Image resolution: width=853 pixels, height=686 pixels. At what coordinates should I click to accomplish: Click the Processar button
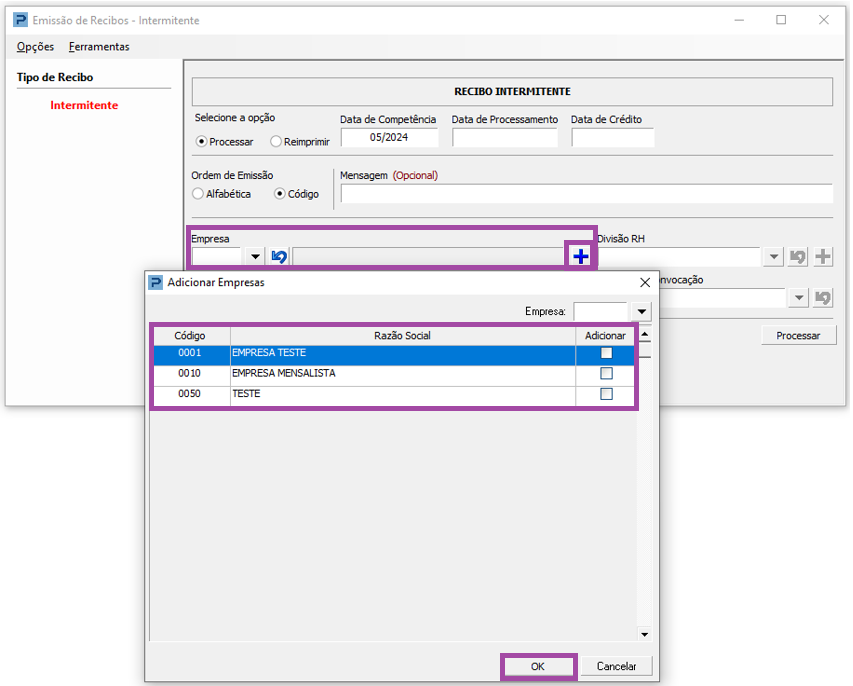(x=798, y=336)
